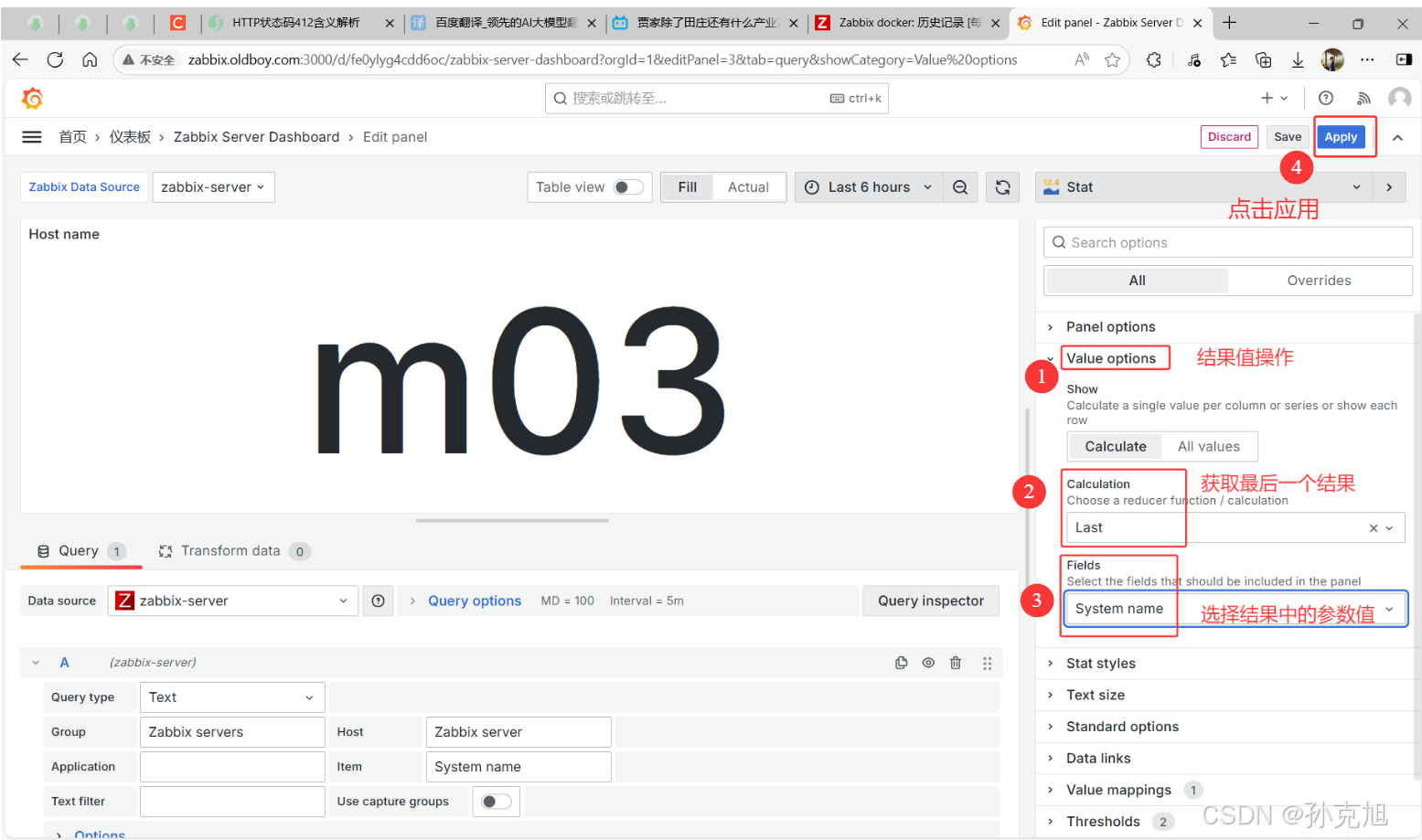Open the news RSS feed icon
The height and width of the screenshot is (840, 1422).
(x=1363, y=98)
